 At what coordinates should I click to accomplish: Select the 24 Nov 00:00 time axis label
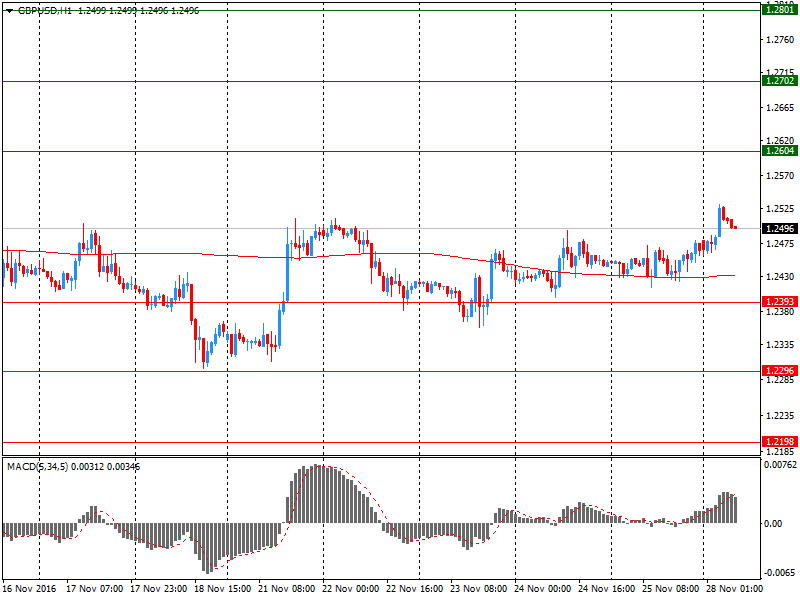pos(542,588)
